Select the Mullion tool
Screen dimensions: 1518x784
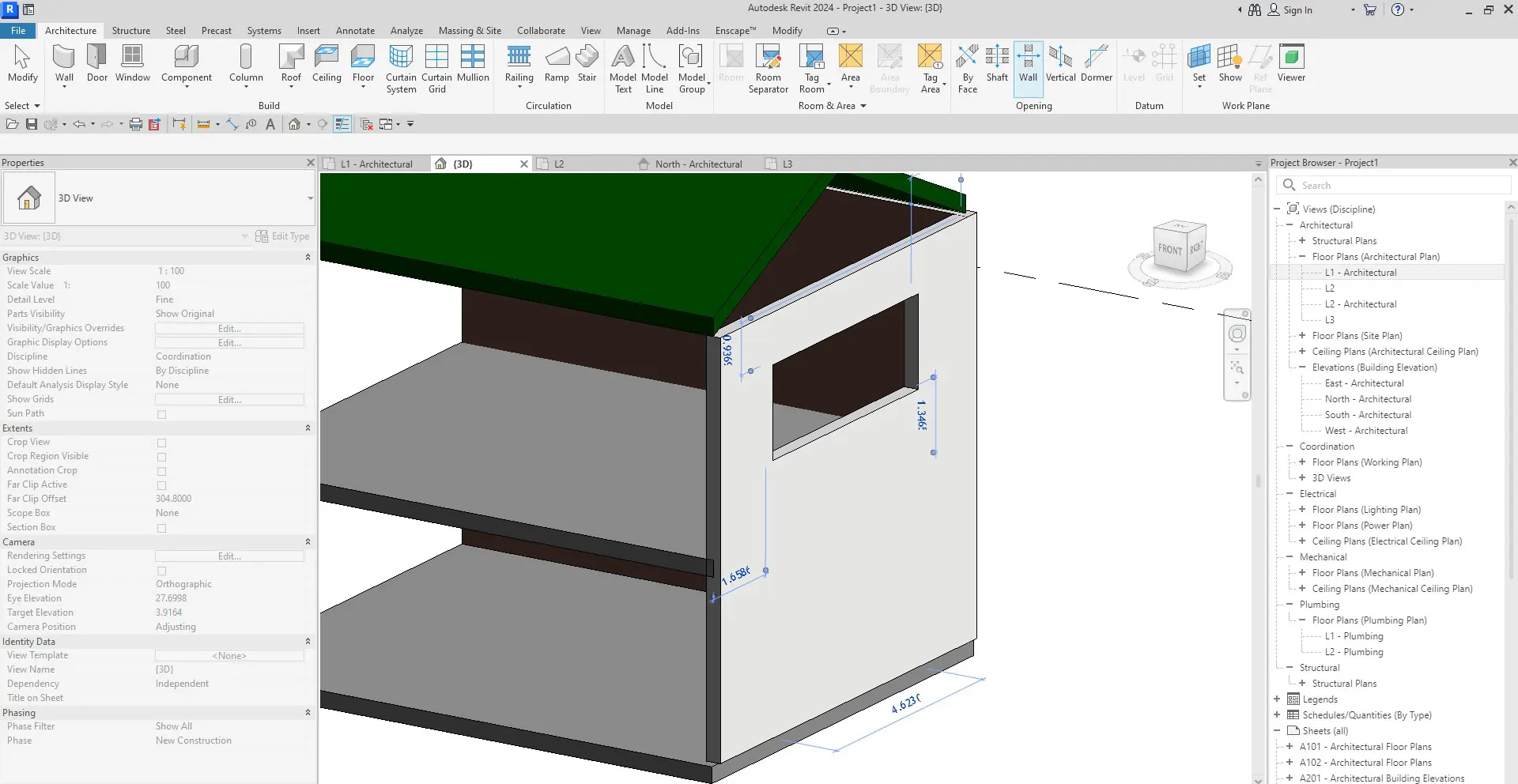(473, 63)
